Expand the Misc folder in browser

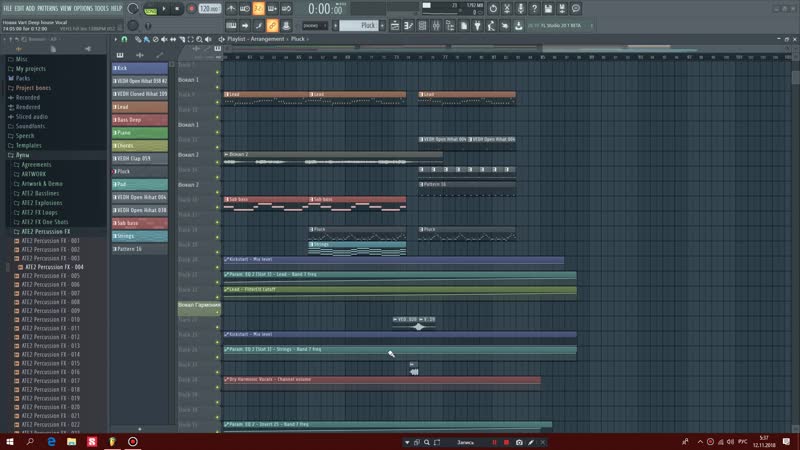21,59
